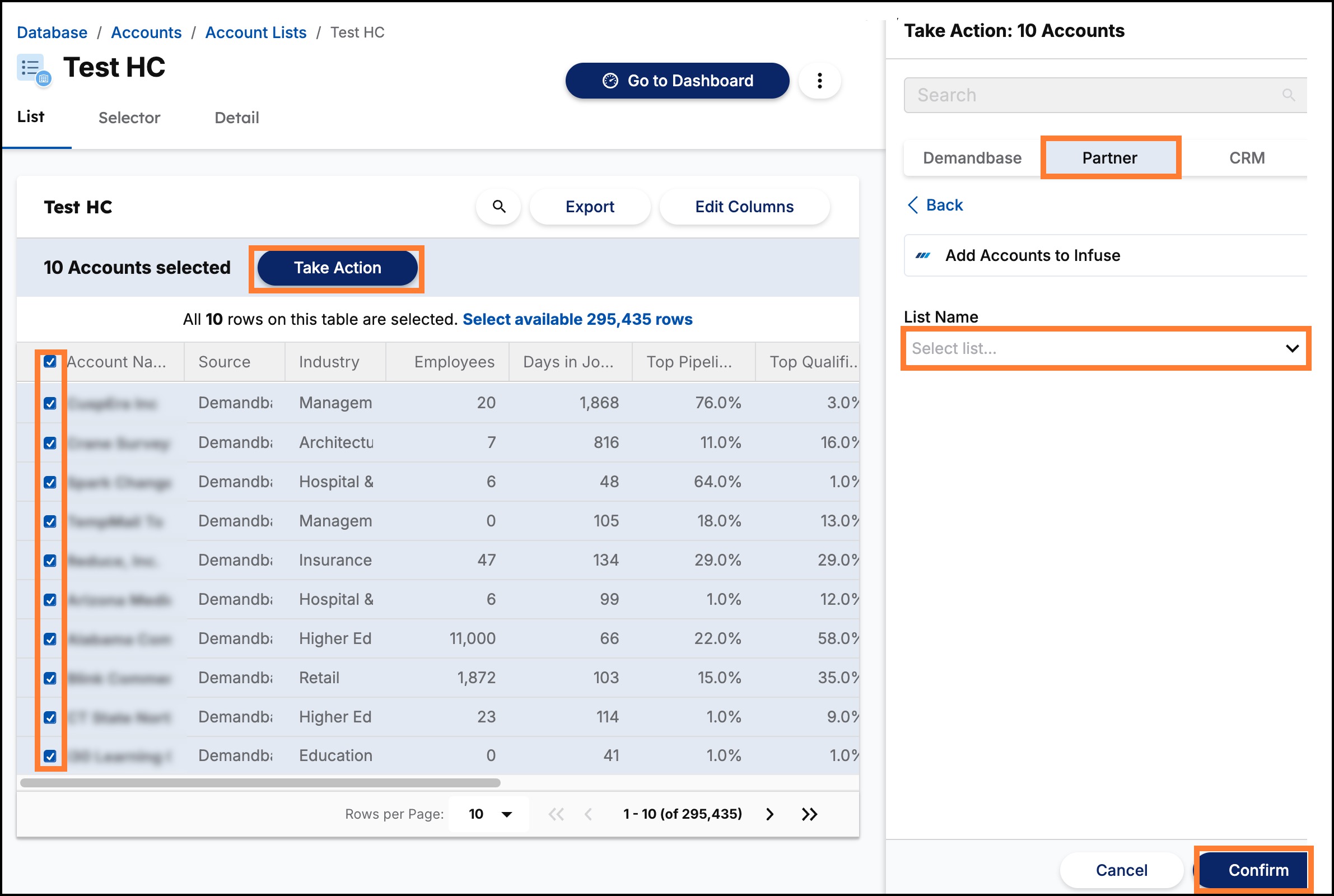Uncheck the Insurance row checkbox
The width and height of the screenshot is (1334, 896).
click(x=50, y=561)
